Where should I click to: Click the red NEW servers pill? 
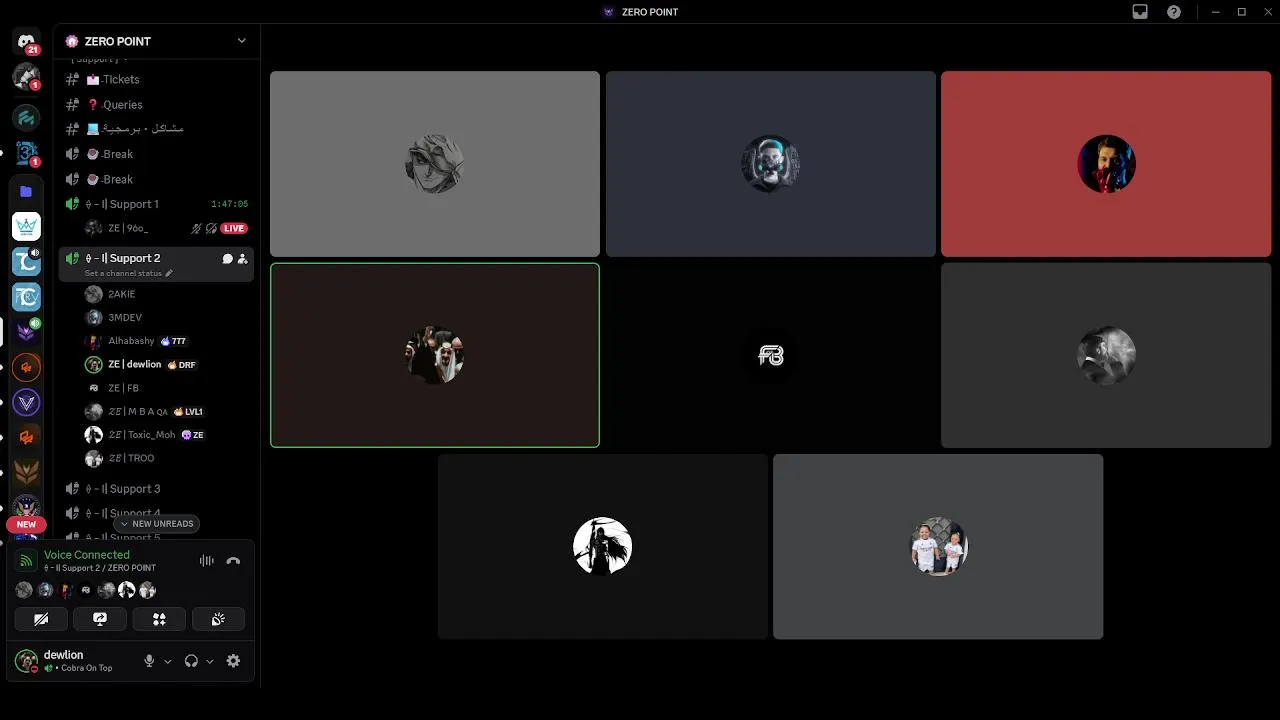pos(26,524)
